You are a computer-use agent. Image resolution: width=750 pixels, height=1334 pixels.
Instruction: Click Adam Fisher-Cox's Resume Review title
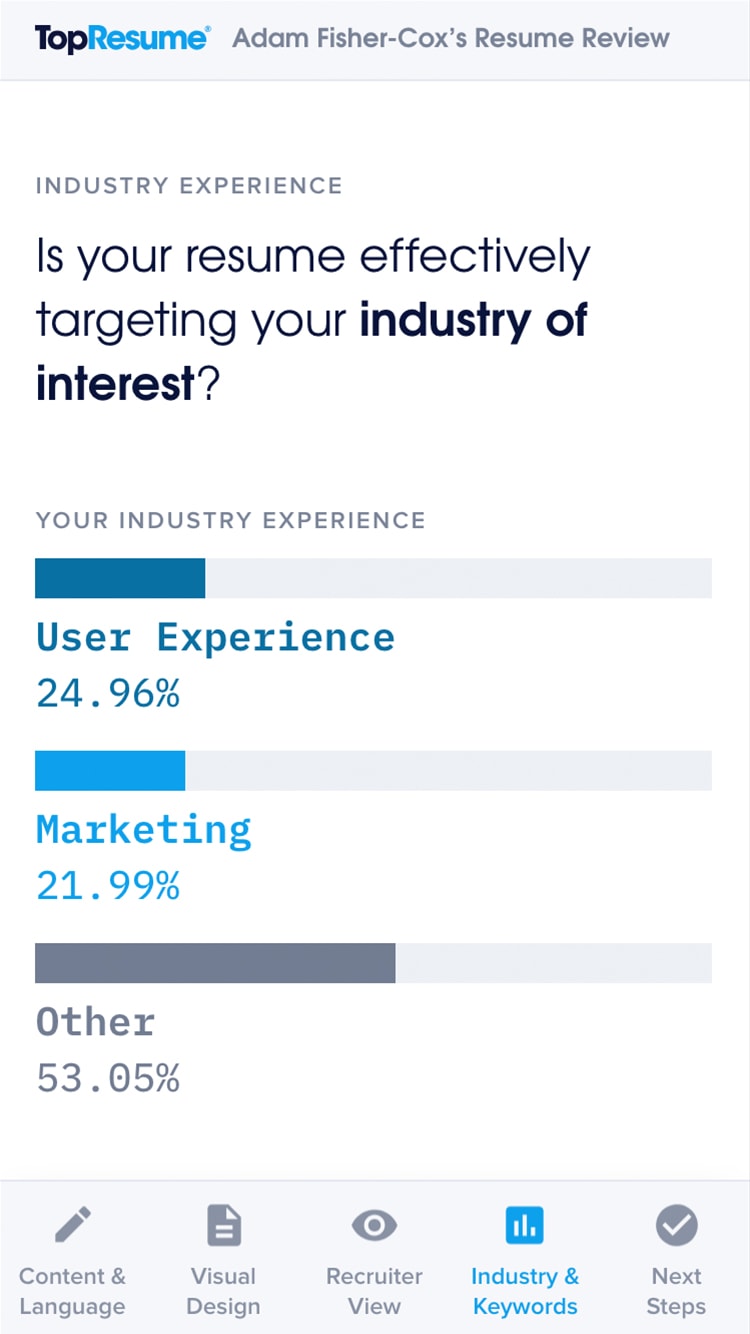451,39
